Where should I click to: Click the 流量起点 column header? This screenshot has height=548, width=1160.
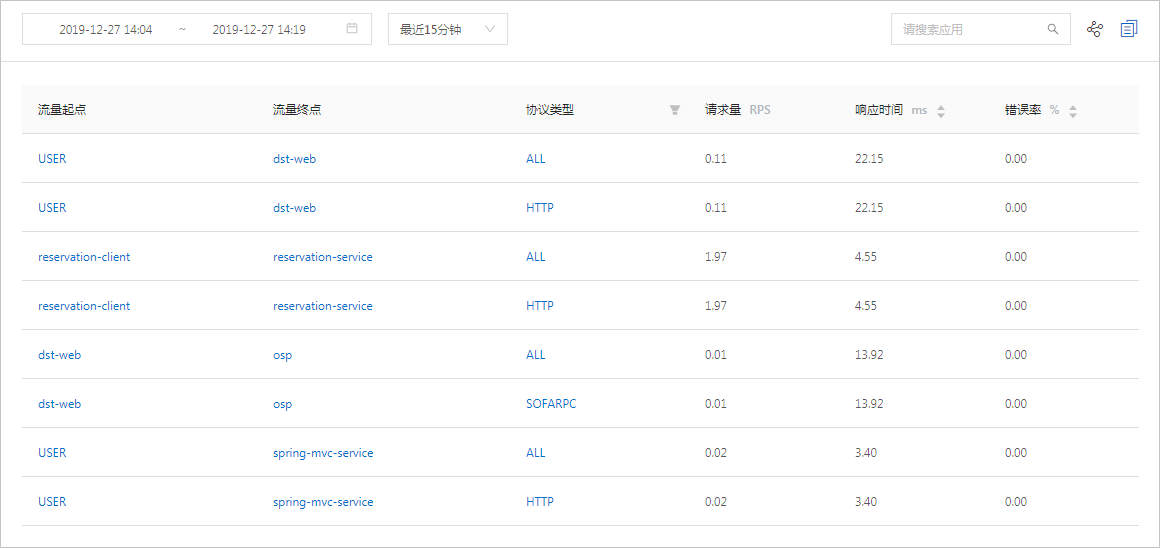(x=62, y=109)
